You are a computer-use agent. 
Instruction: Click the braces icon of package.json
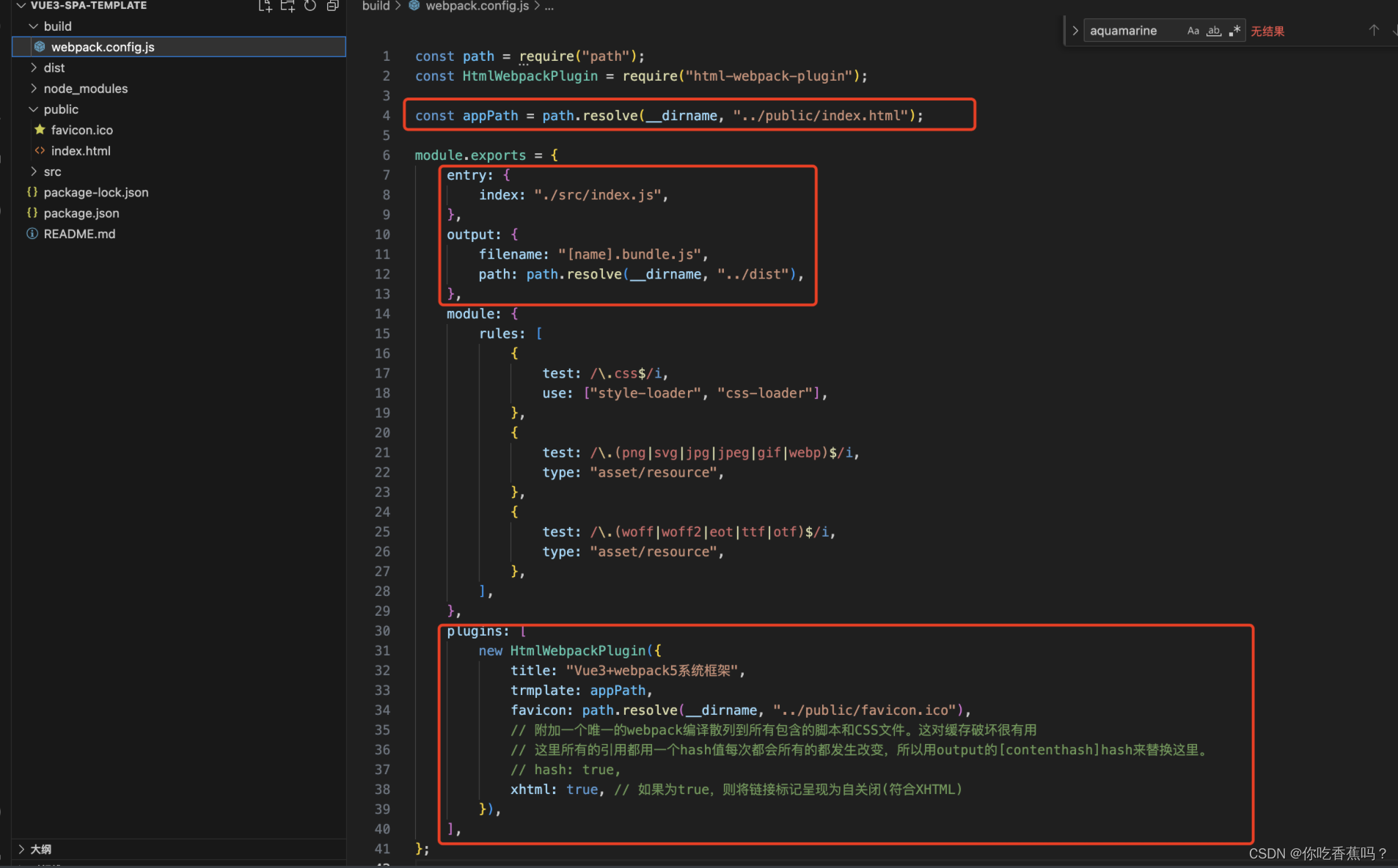(x=32, y=213)
